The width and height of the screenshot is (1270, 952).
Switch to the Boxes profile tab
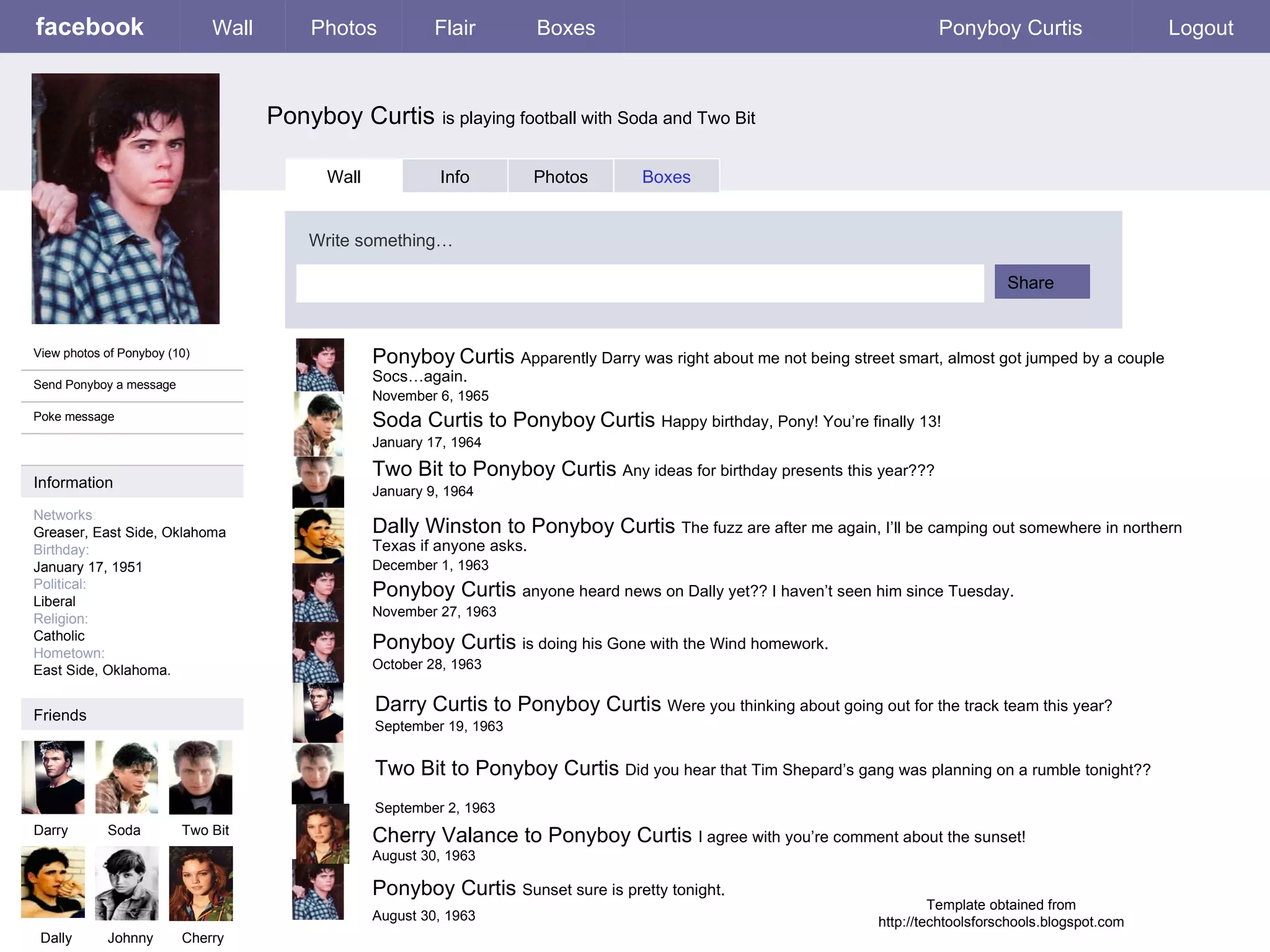pos(666,177)
